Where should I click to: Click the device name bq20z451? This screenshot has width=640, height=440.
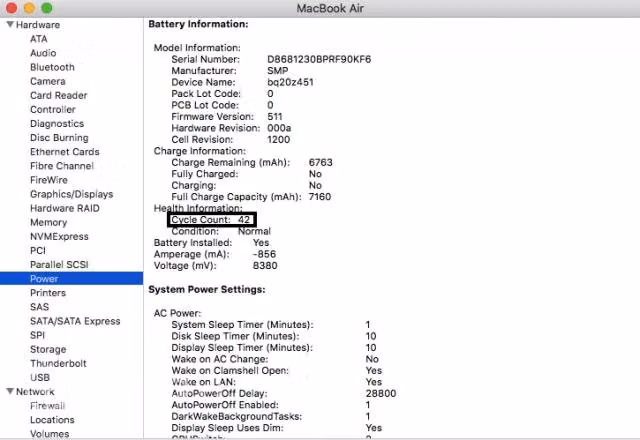[x=290, y=82]
